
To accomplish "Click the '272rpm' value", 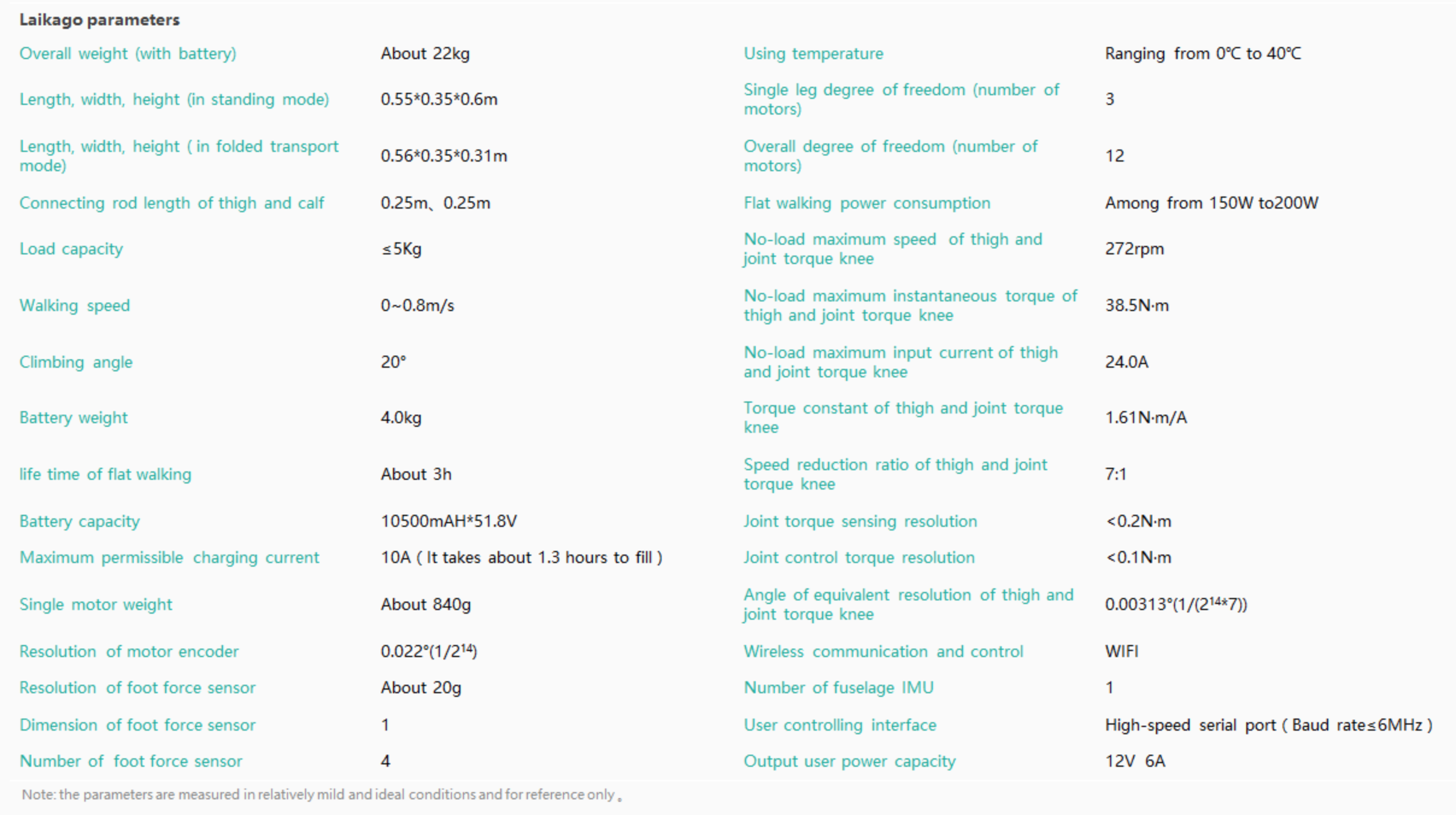I will click(1134, 249).
